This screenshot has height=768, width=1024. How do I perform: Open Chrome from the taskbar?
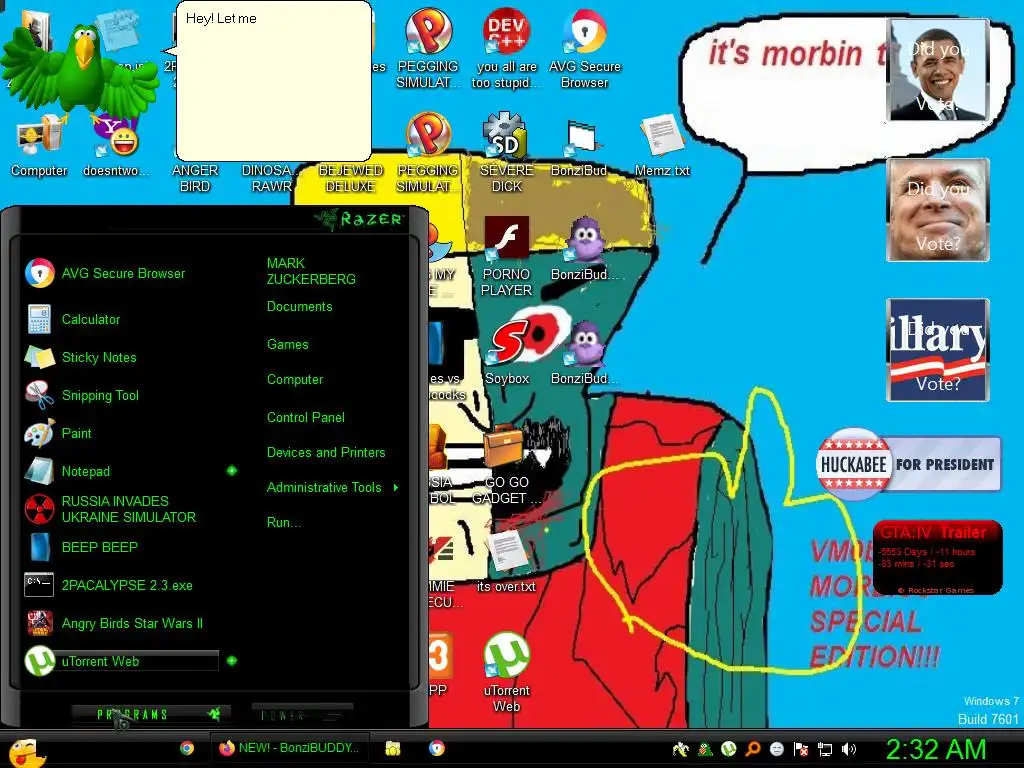pyautogui.click(x=187, y=748)
